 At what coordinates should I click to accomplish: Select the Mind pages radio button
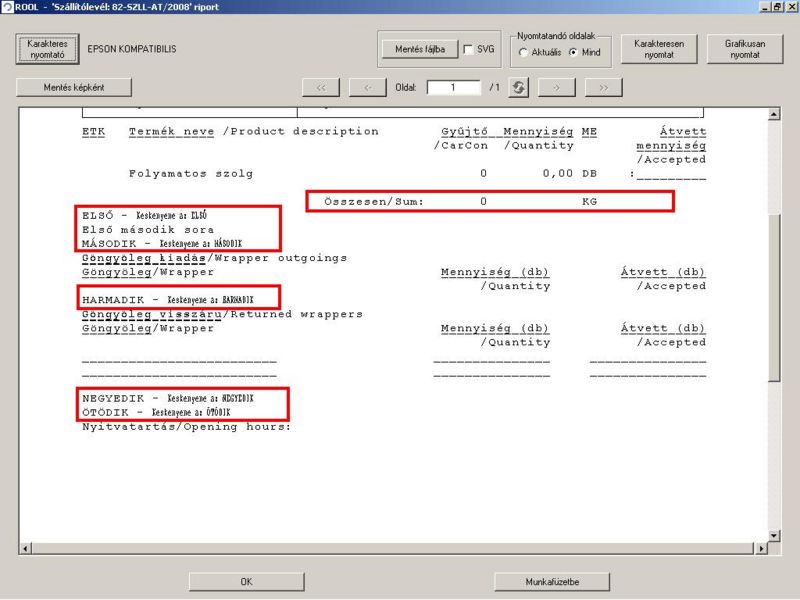tap(573, 52)
